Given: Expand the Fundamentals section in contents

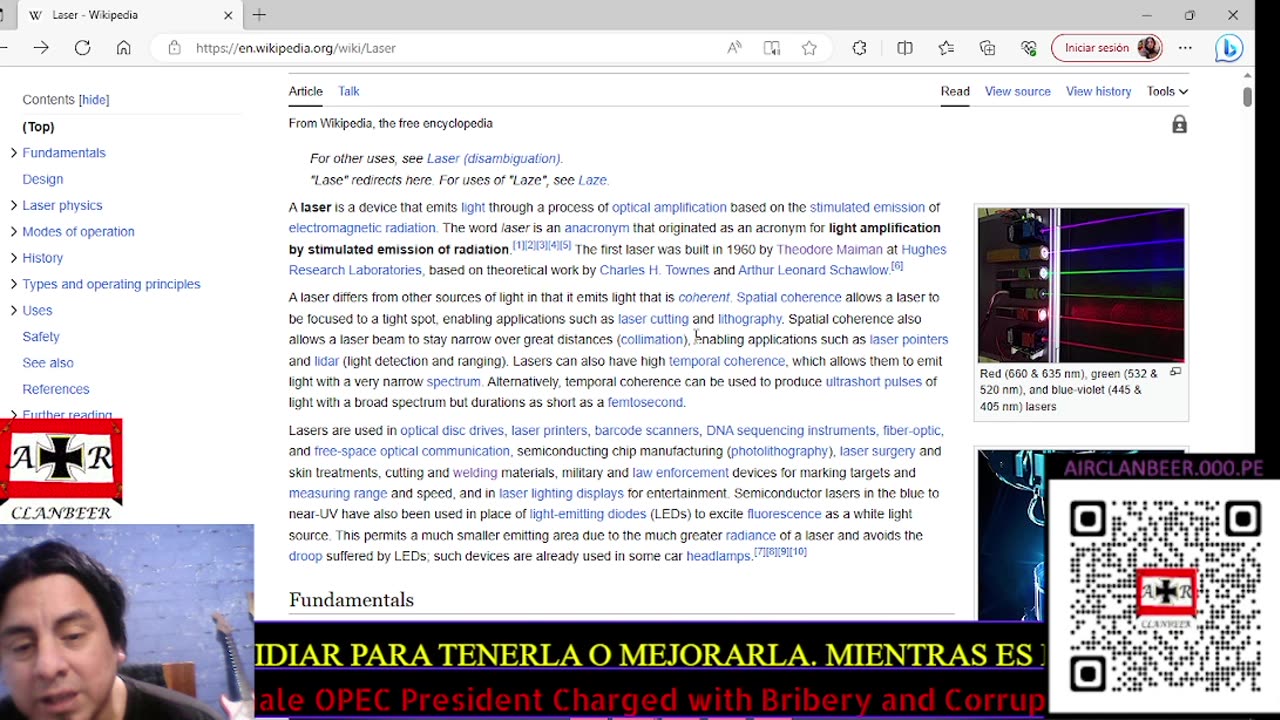Looking at the screenshot, I should pos(13,153).
